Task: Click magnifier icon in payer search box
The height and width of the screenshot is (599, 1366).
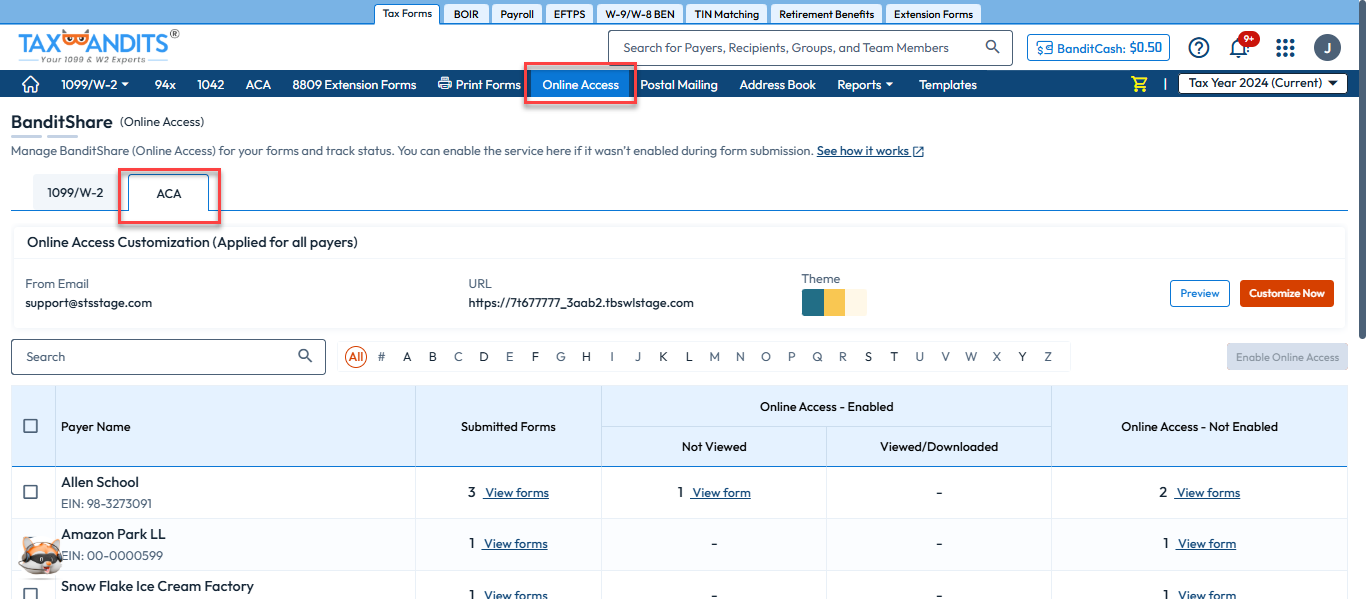Action: pos(305,356)
